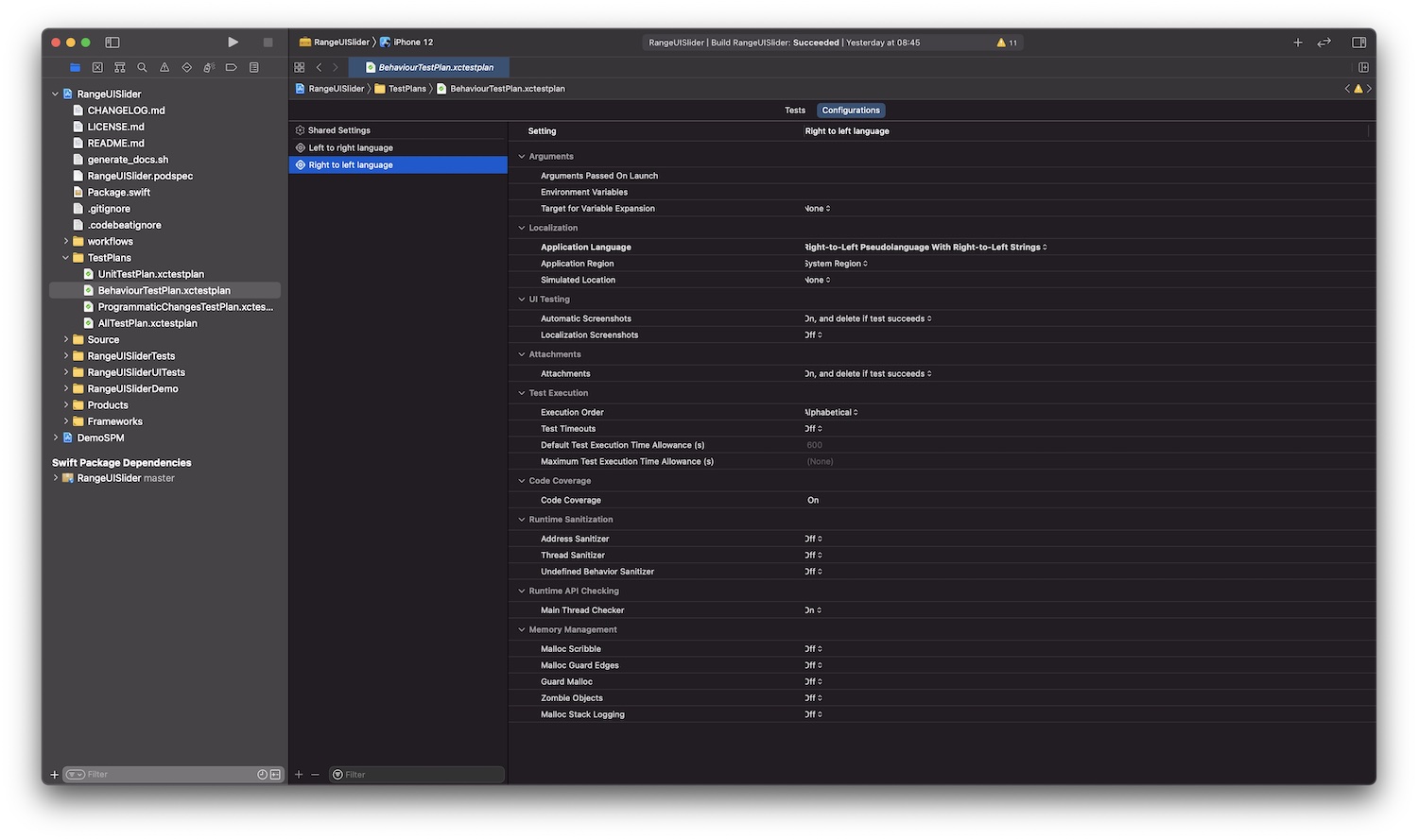Show only recently modified files filter

click(x=262, y=775)
